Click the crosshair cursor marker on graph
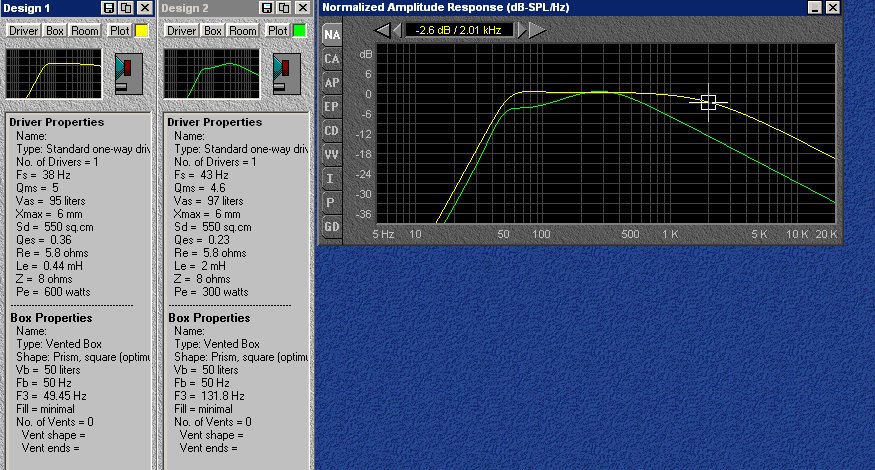 coord(708,102)
